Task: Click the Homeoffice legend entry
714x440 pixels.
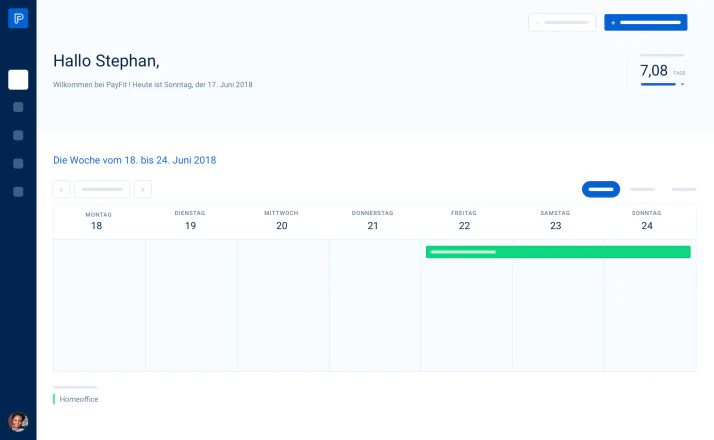Action: point(76,399)
